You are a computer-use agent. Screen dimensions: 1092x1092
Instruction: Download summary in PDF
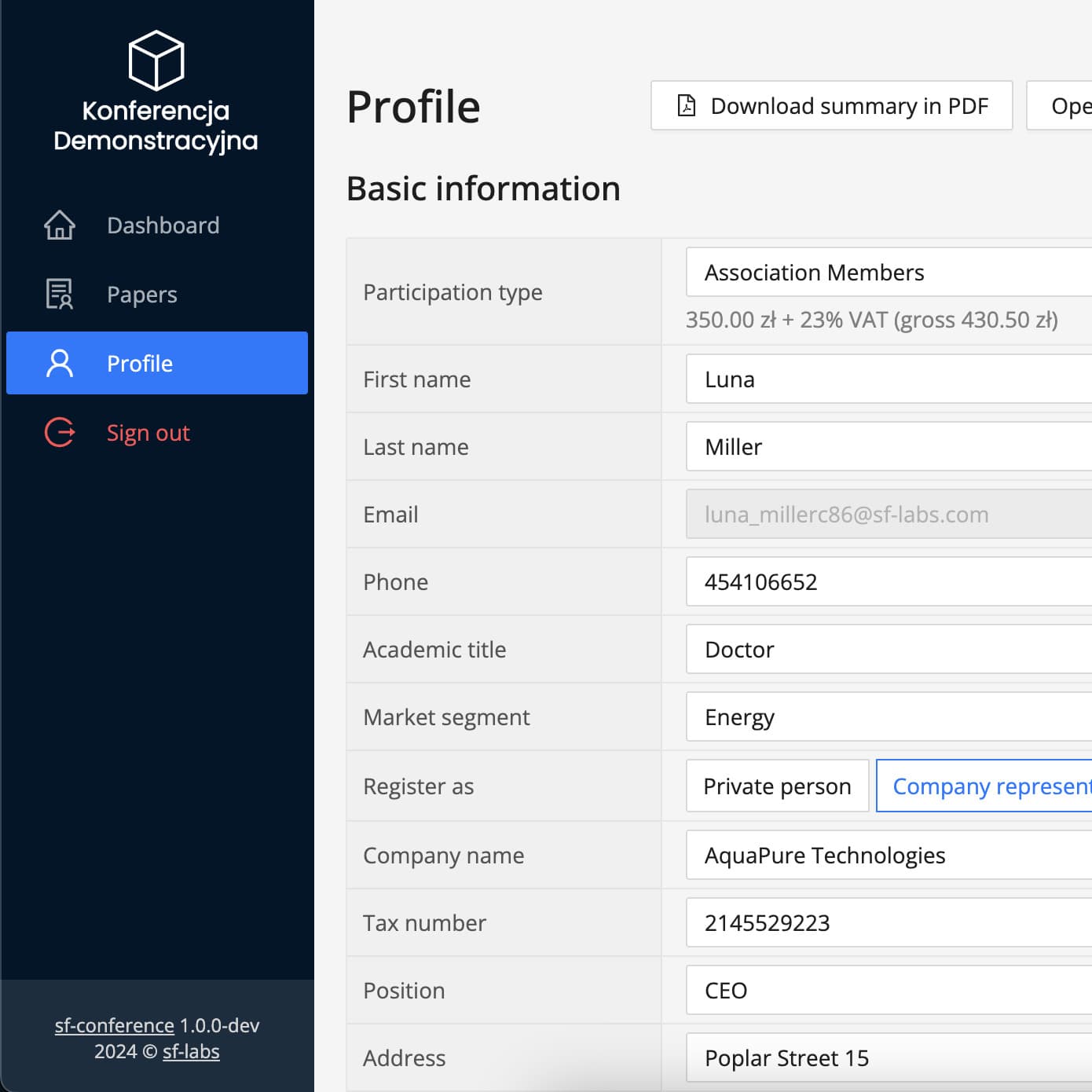click(832, 105)
